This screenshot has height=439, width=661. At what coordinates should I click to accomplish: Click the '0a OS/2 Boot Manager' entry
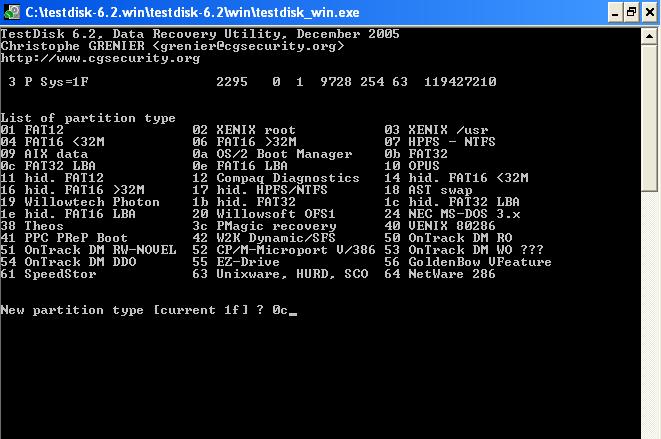pos(272,154)
